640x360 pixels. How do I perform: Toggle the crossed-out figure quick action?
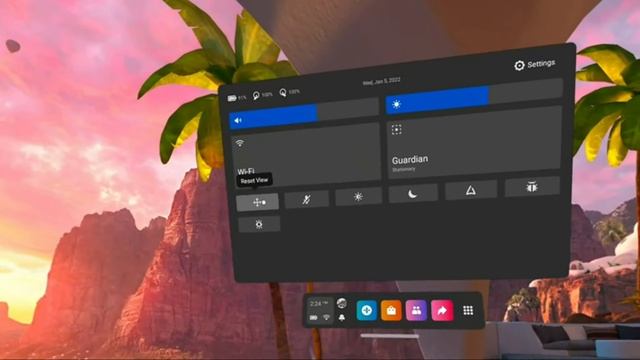pos(307,199)
